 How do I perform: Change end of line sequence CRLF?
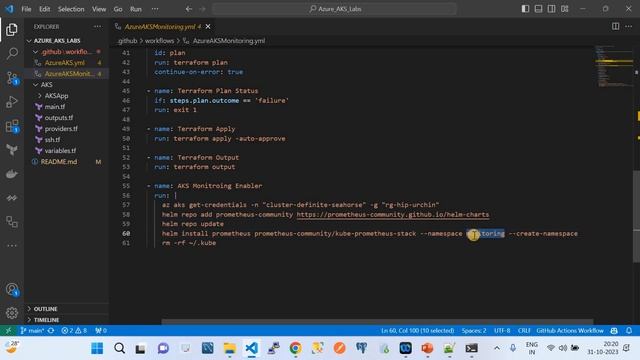coord(524,330)
